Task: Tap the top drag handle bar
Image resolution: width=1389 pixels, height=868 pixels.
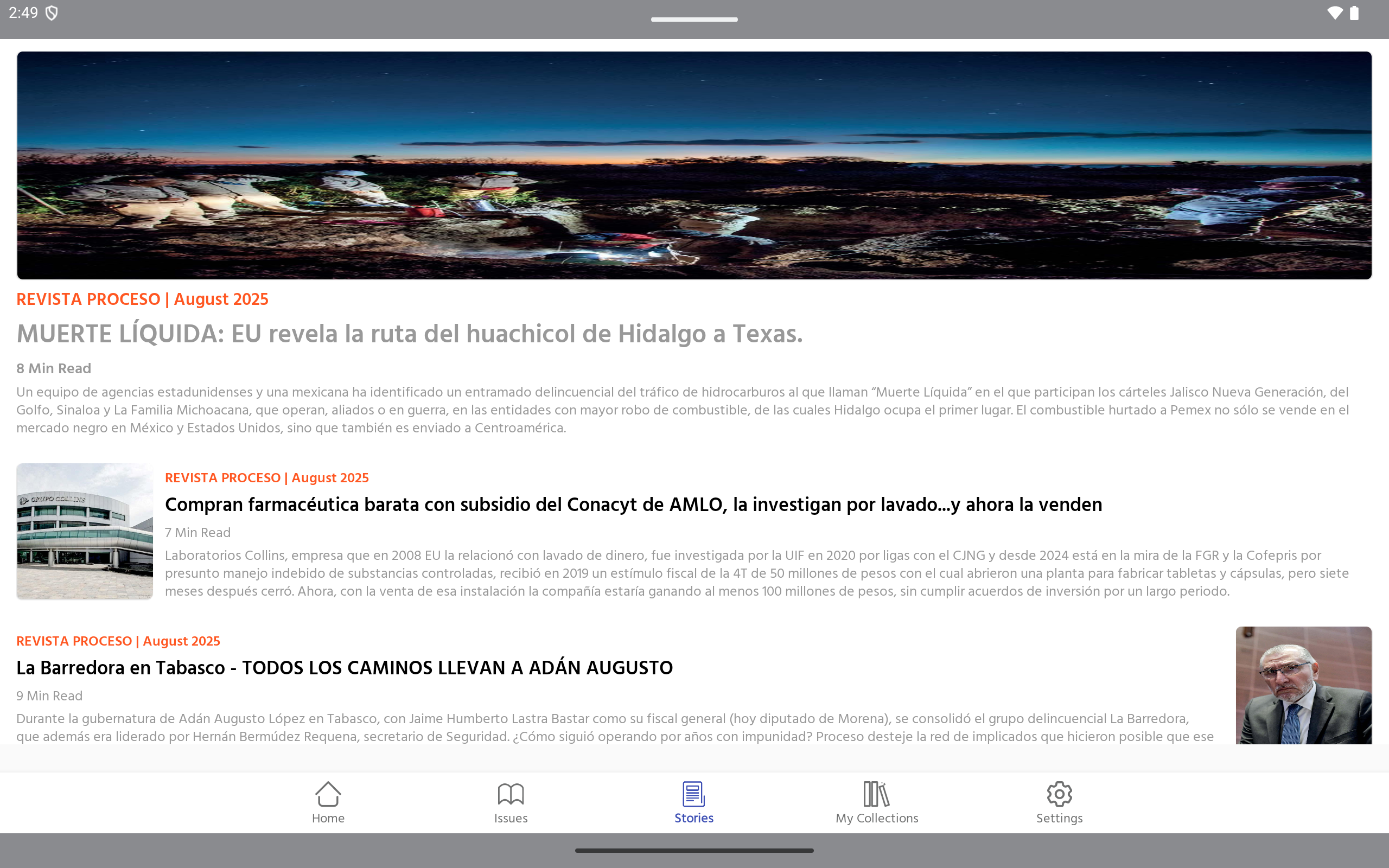Action: (694, 20)
